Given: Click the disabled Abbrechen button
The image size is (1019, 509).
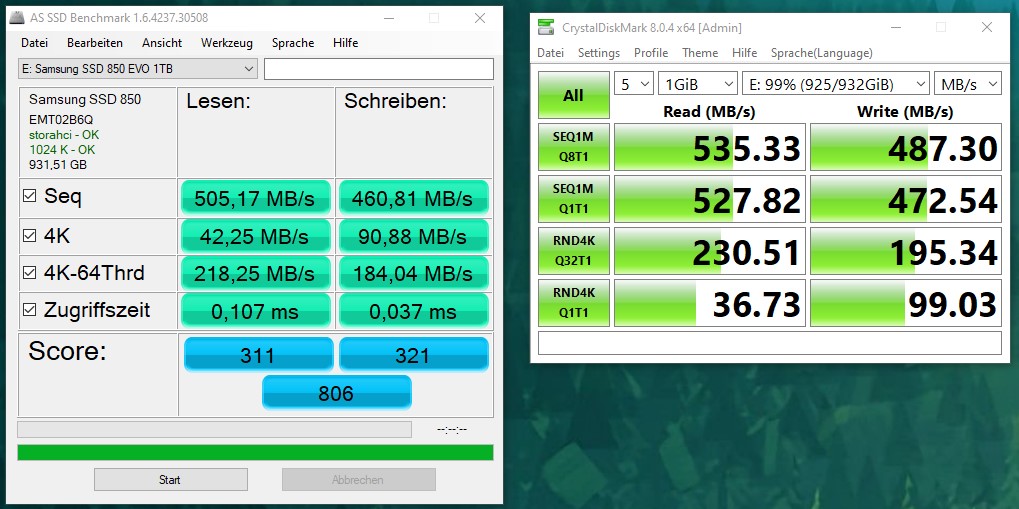Looking at the screenshot, I should click(358, 480).
